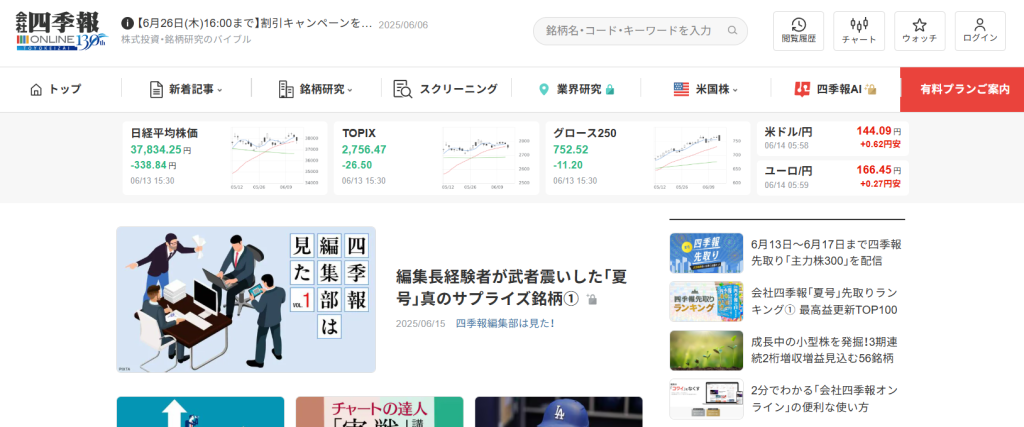1024x427 pixels.
Task: Click the lock icon beside 四季報AI
Action: (x=871, y=89)
